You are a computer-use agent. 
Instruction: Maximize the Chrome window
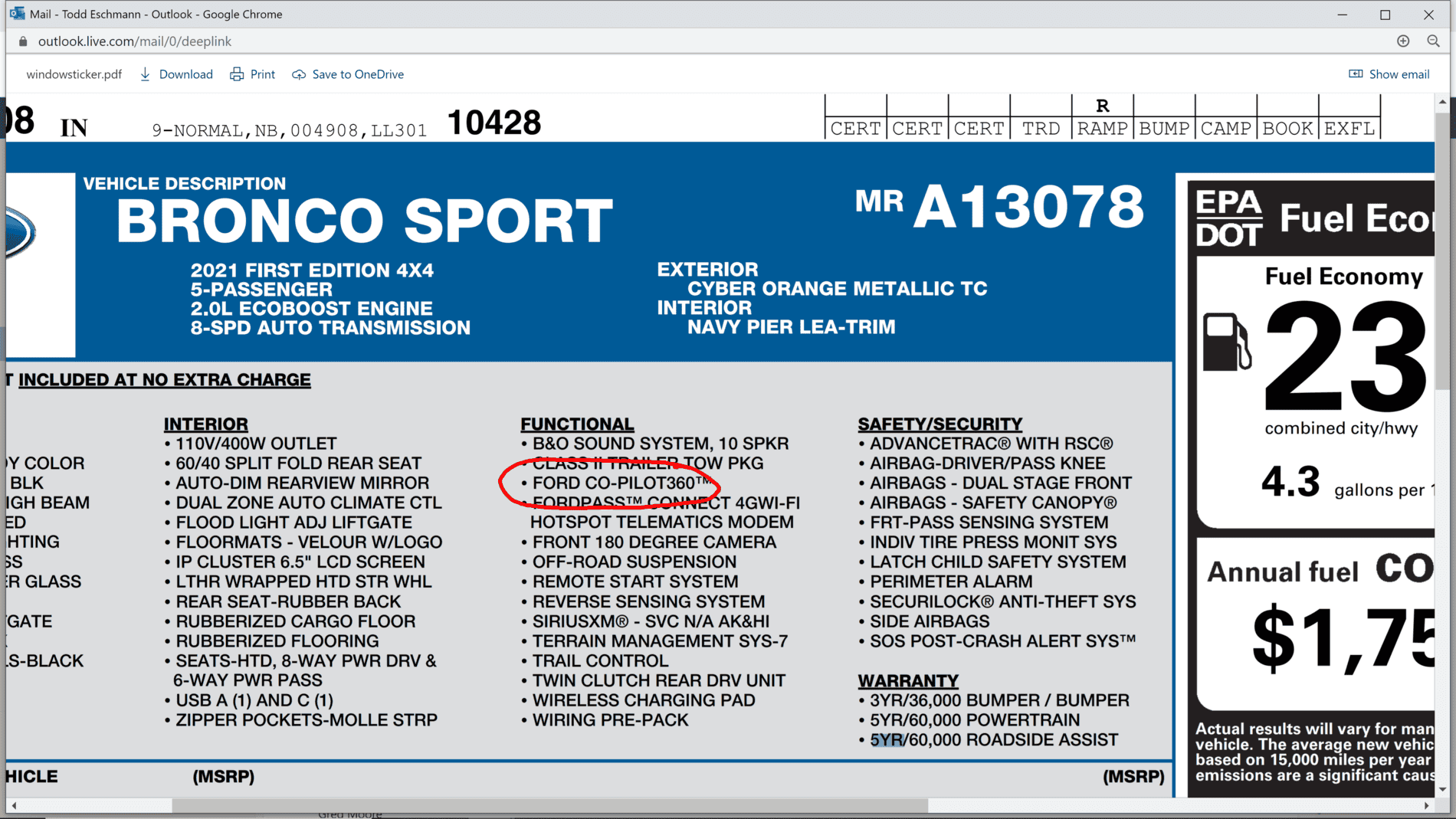click(1385, 14)
